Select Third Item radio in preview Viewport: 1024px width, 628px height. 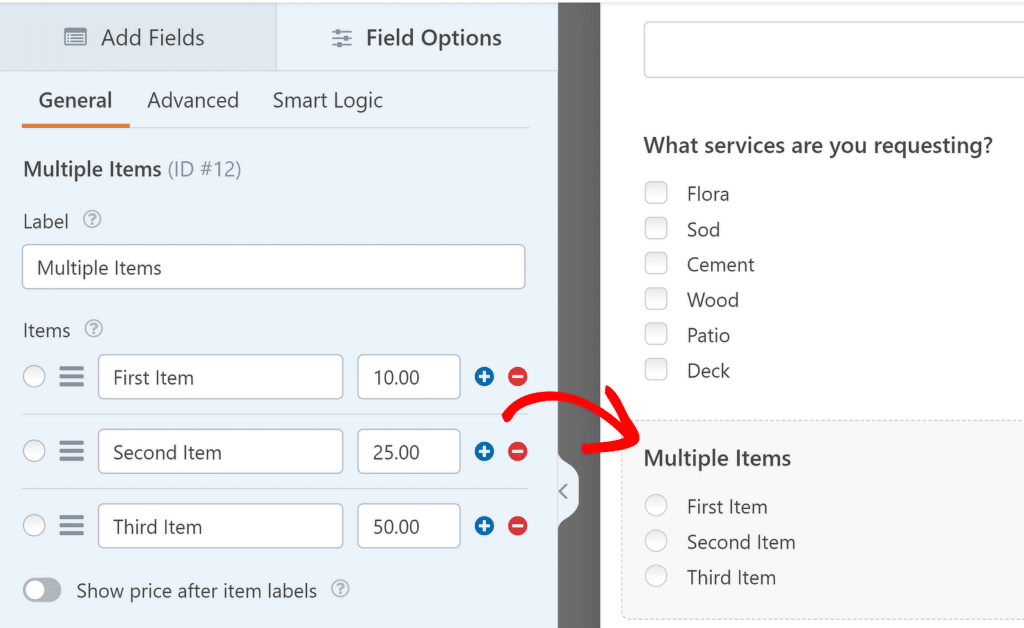[656, 576]
